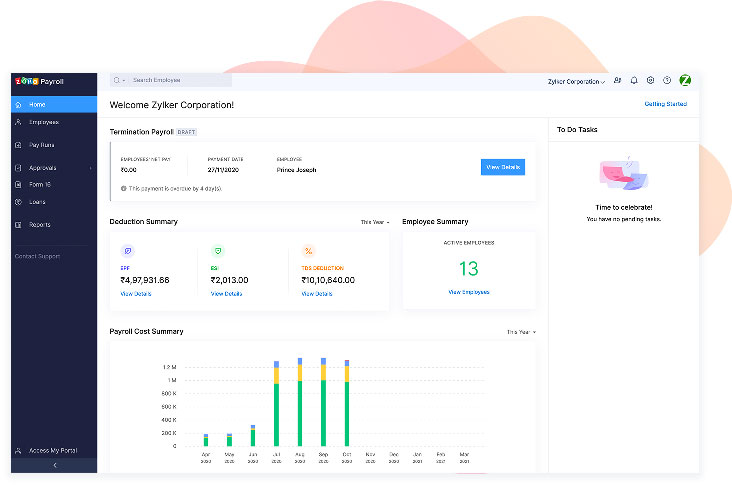Go to Pay Runs in sidebar
This screenshot has height=485, width=732.
(42, 145)
